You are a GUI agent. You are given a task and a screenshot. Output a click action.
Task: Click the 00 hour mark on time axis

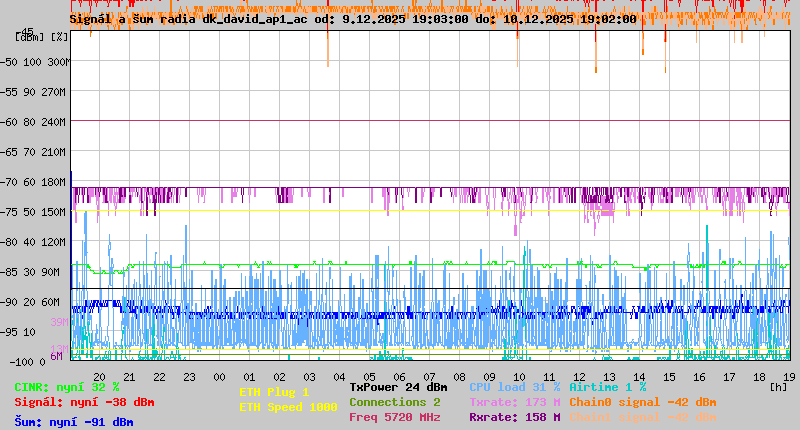tap(219, 377)
